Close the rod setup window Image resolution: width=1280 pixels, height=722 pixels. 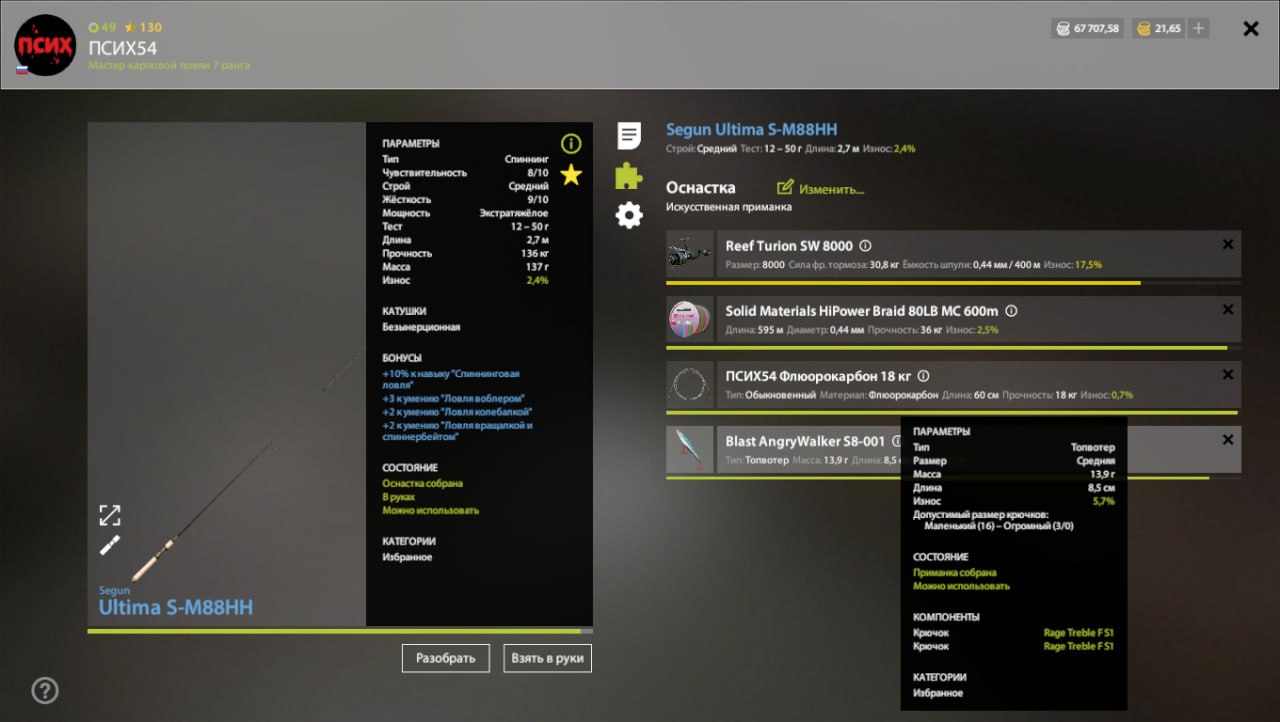click(x=1251, y=29)
